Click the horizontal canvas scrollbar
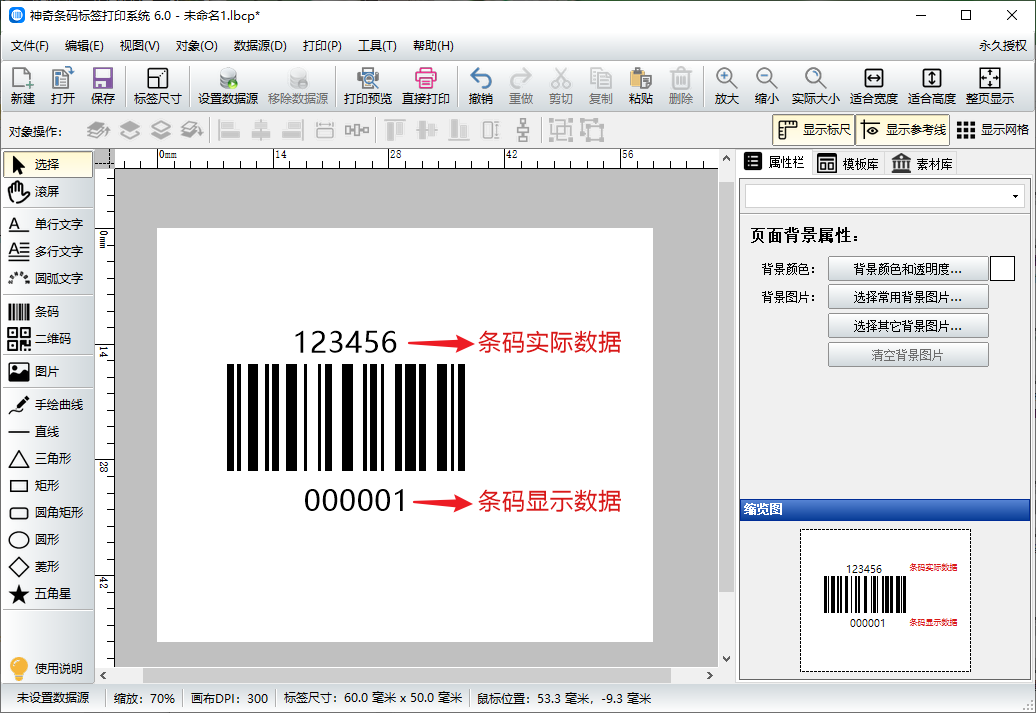1036x713 pixels. click(x=406, y=675)
